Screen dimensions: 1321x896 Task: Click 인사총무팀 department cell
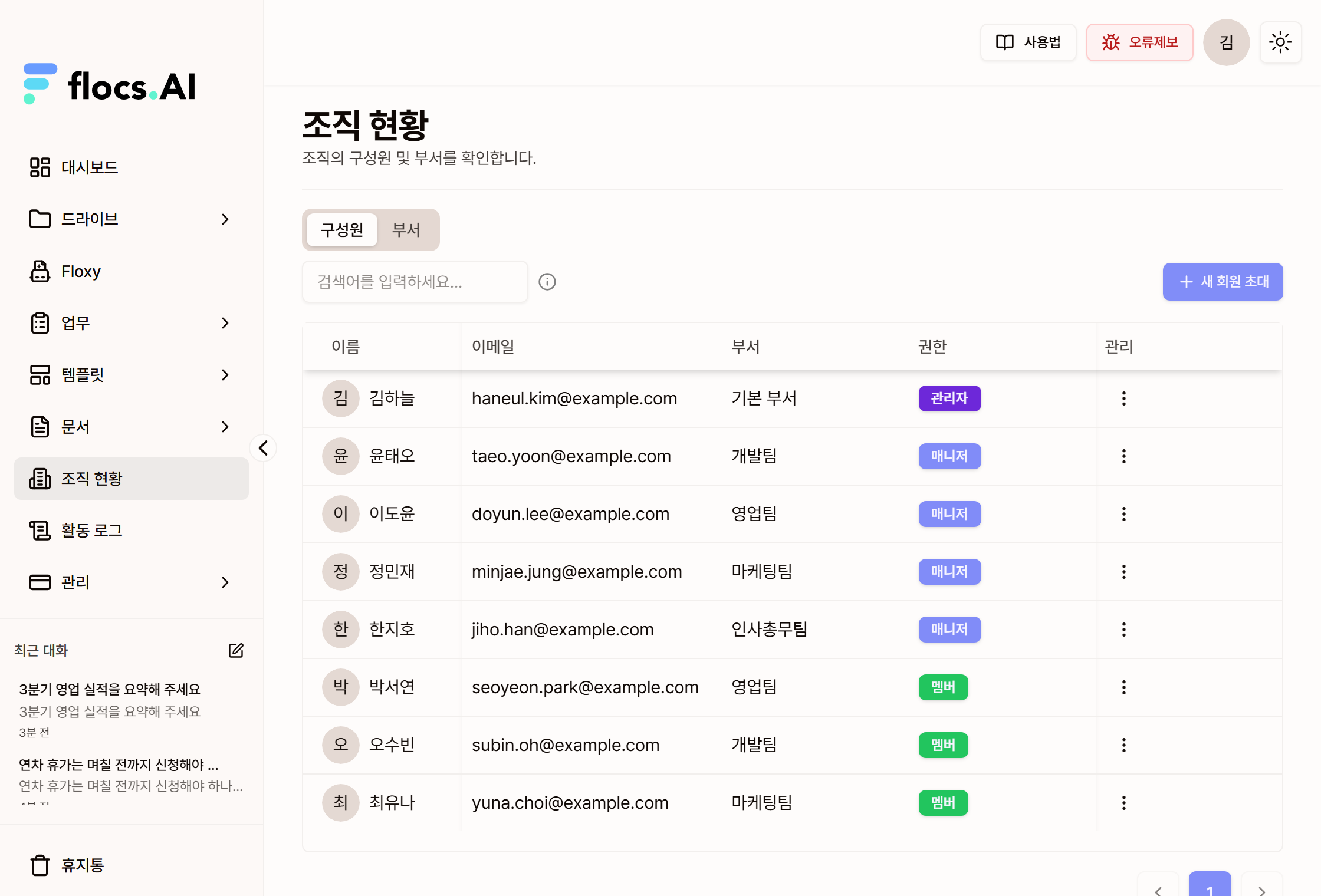pyautogui.click(x=769, y=630)
